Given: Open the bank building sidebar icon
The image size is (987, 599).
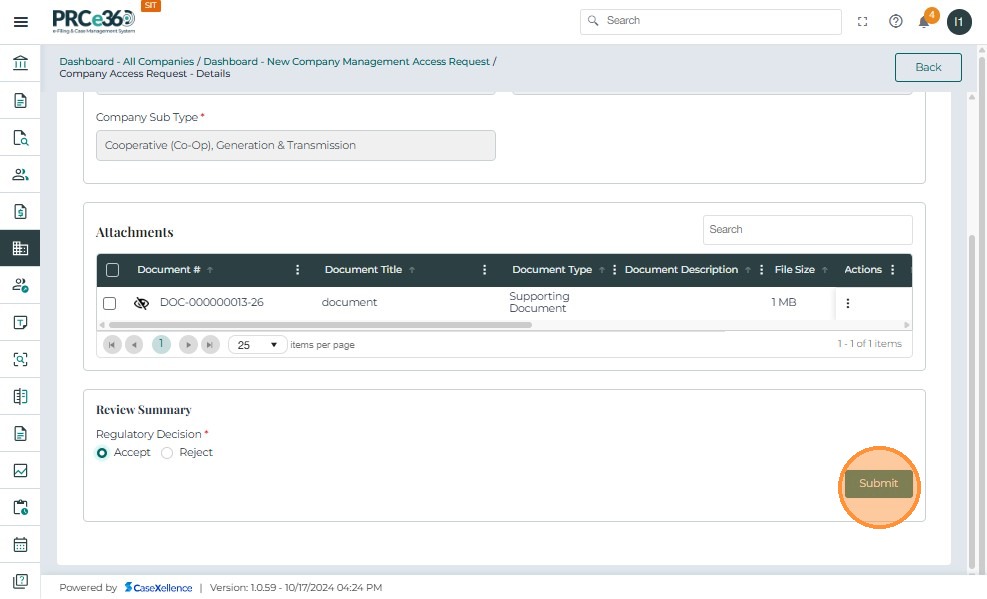Looking at the screenshot, I should click(x=20, y=63).
